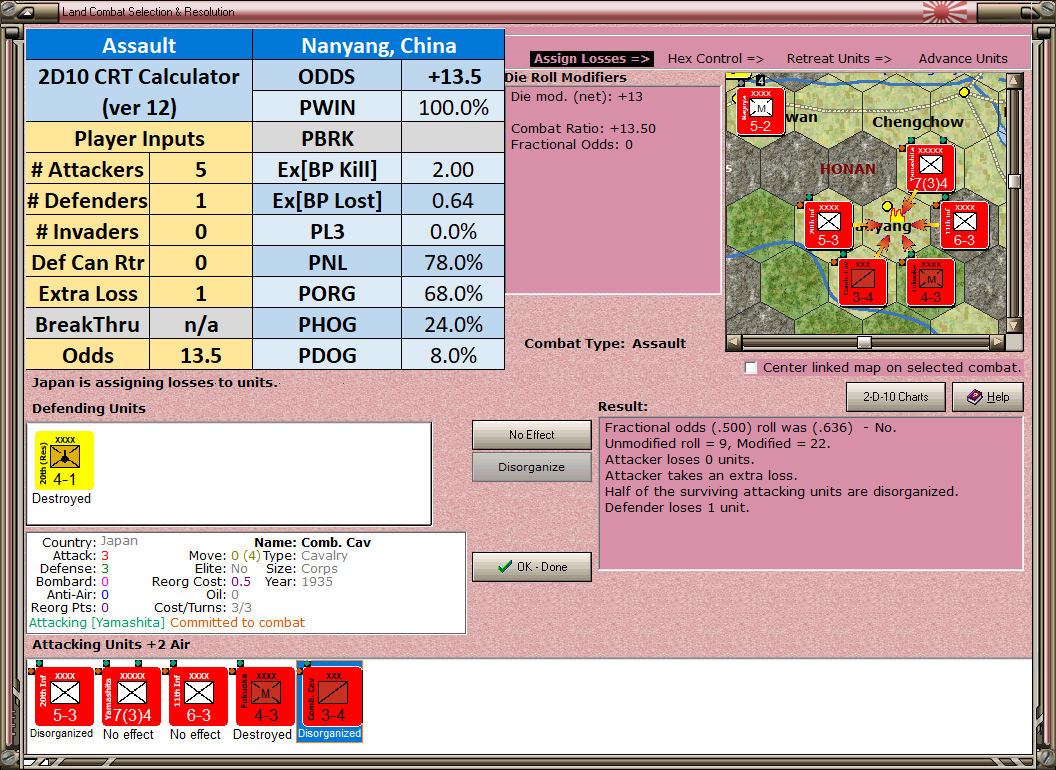Image resolution: width=1056 pixels, height=770 pixels.
Task: Click the Disorganize button
Action: (531, 467)
